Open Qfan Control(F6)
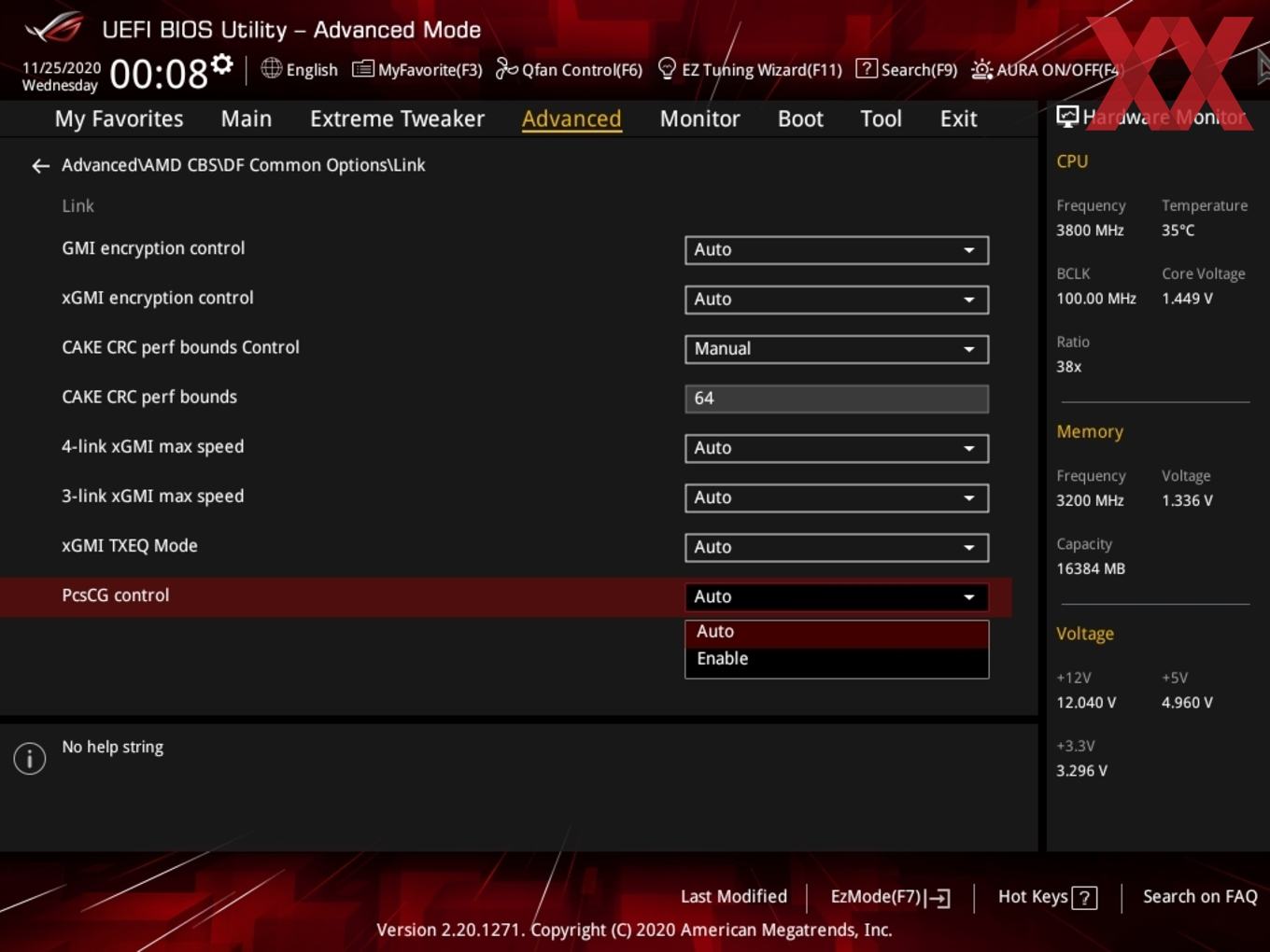This screenshot has height=952, width=1270. click(569, 69)
